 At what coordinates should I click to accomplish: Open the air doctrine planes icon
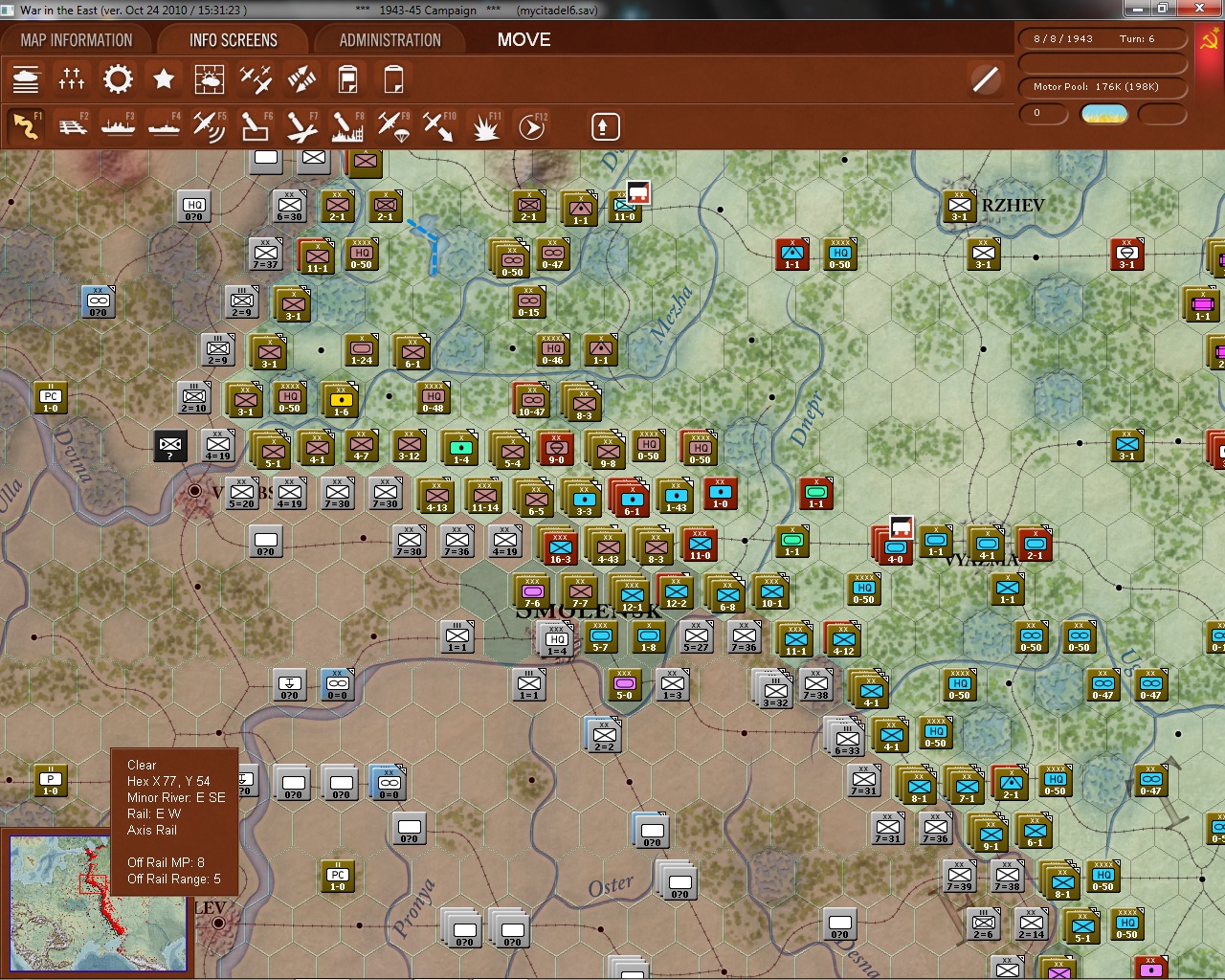coord(256,78)
